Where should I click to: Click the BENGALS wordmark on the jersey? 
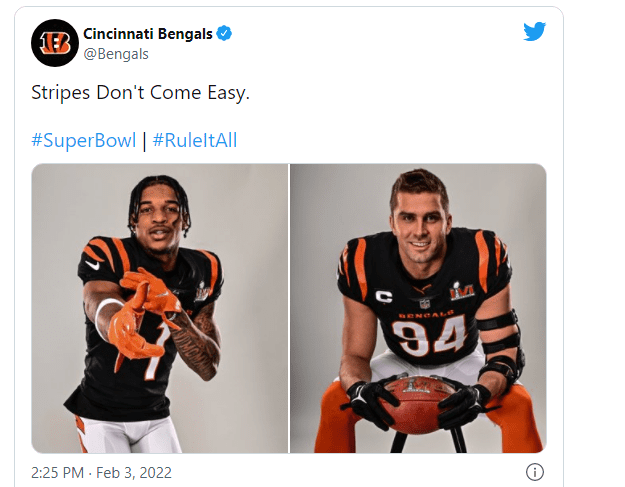pyautogui.click(x=426, y=314)
